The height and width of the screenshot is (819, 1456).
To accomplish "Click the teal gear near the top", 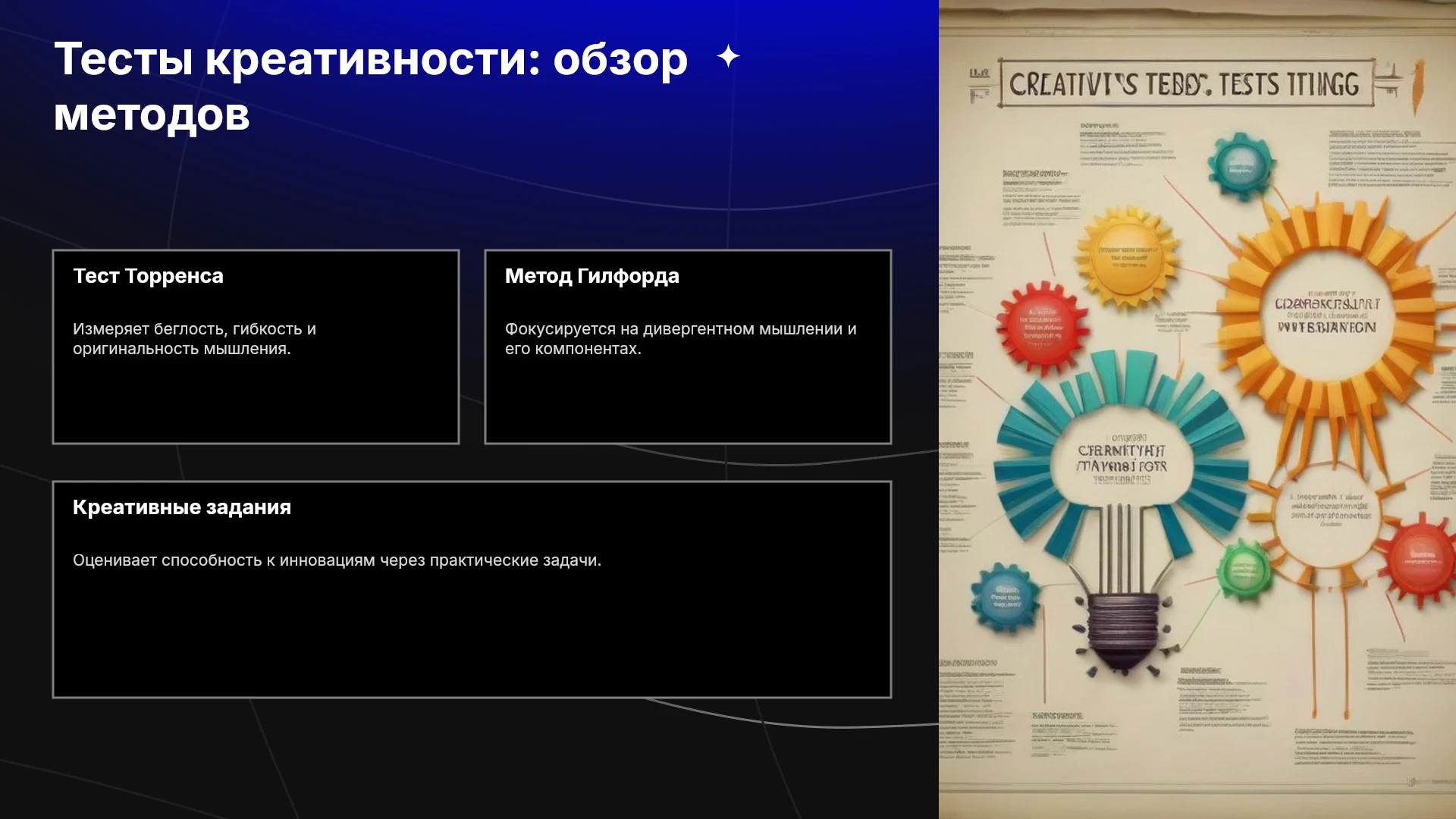I will (x=1240, y=165).
